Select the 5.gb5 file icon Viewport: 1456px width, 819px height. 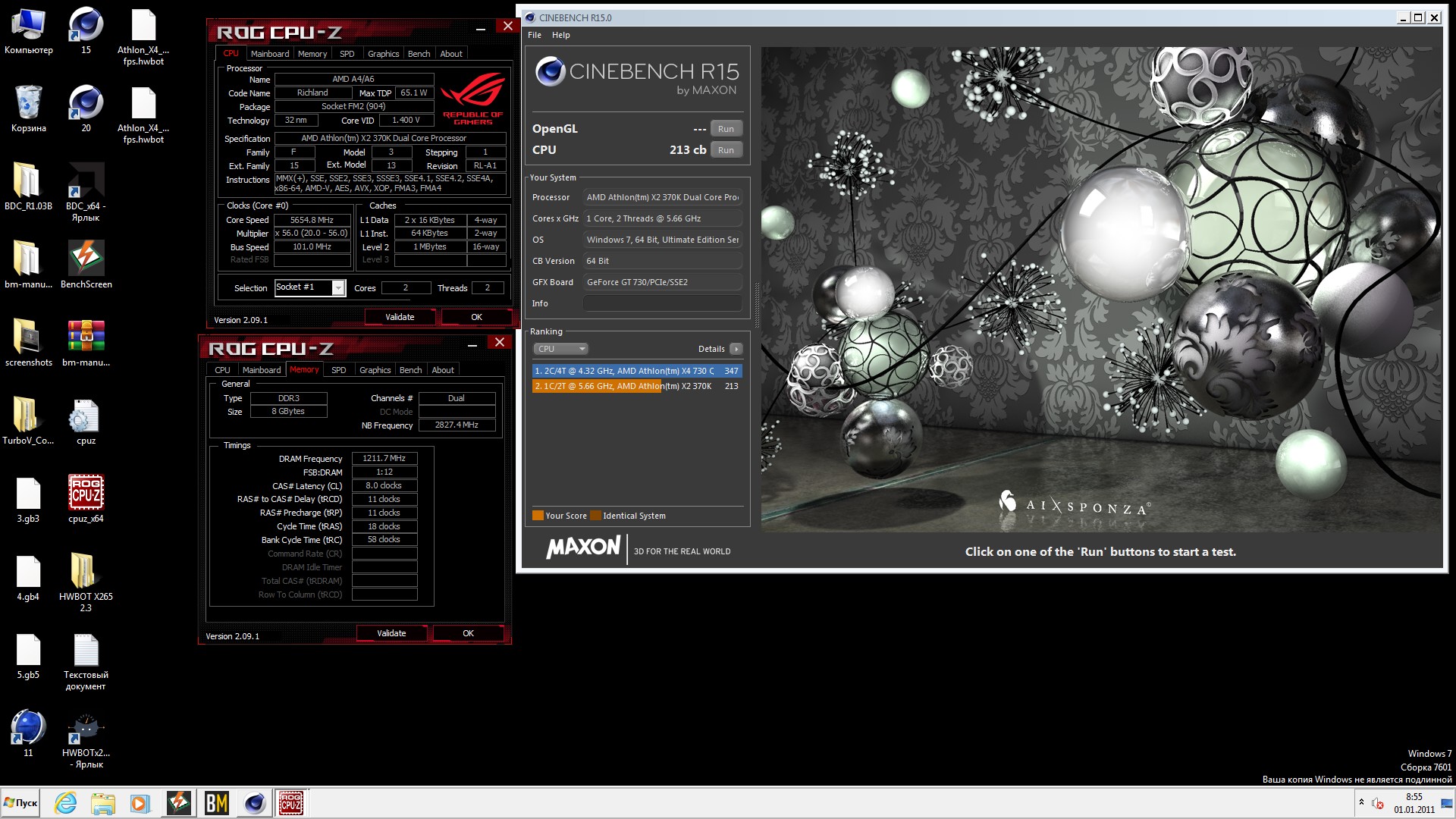pyautogui.click(x=29, y=655)
